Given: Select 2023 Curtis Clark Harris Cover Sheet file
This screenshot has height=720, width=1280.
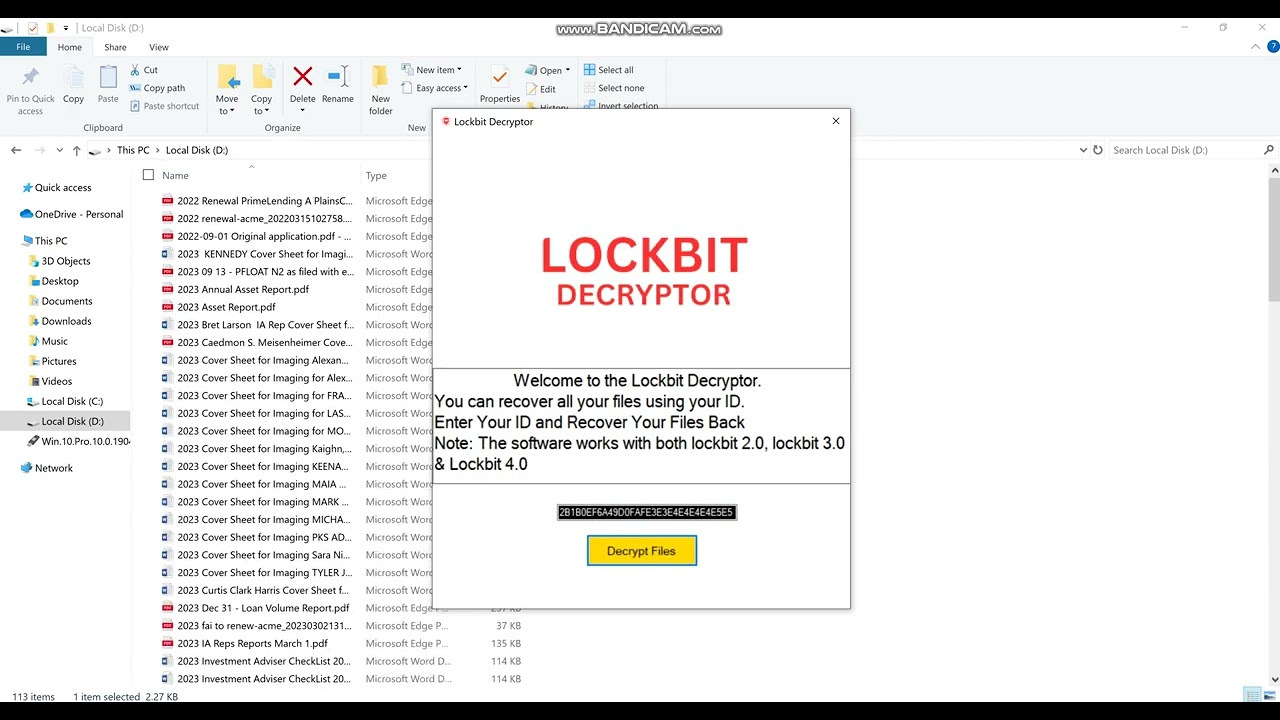Looking at the screenshot, I should (263, 590).
